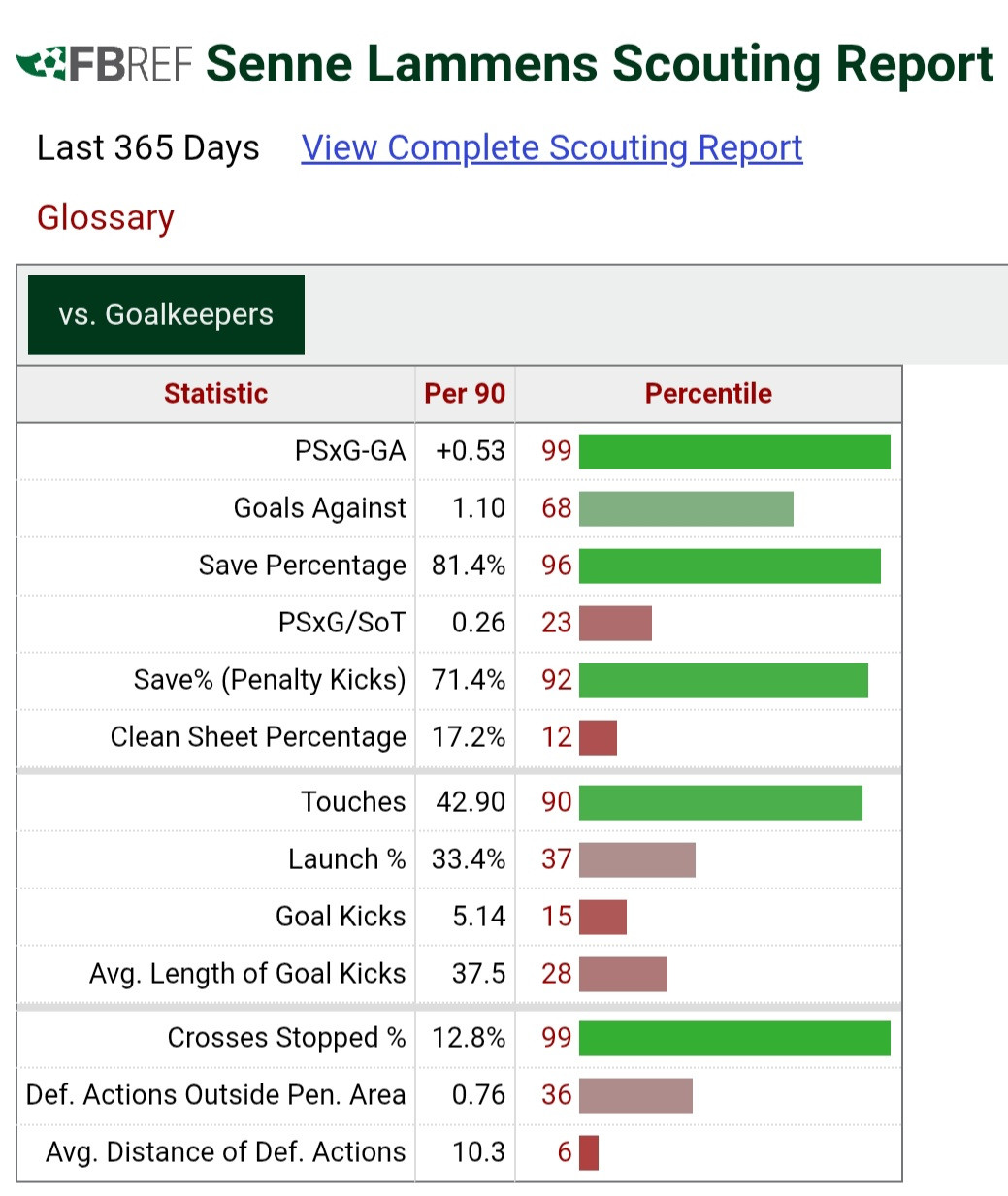Click the Touches statistic label
Image resolution: width=1008 pixels, height=1196 pixels.
coord(353,802)
